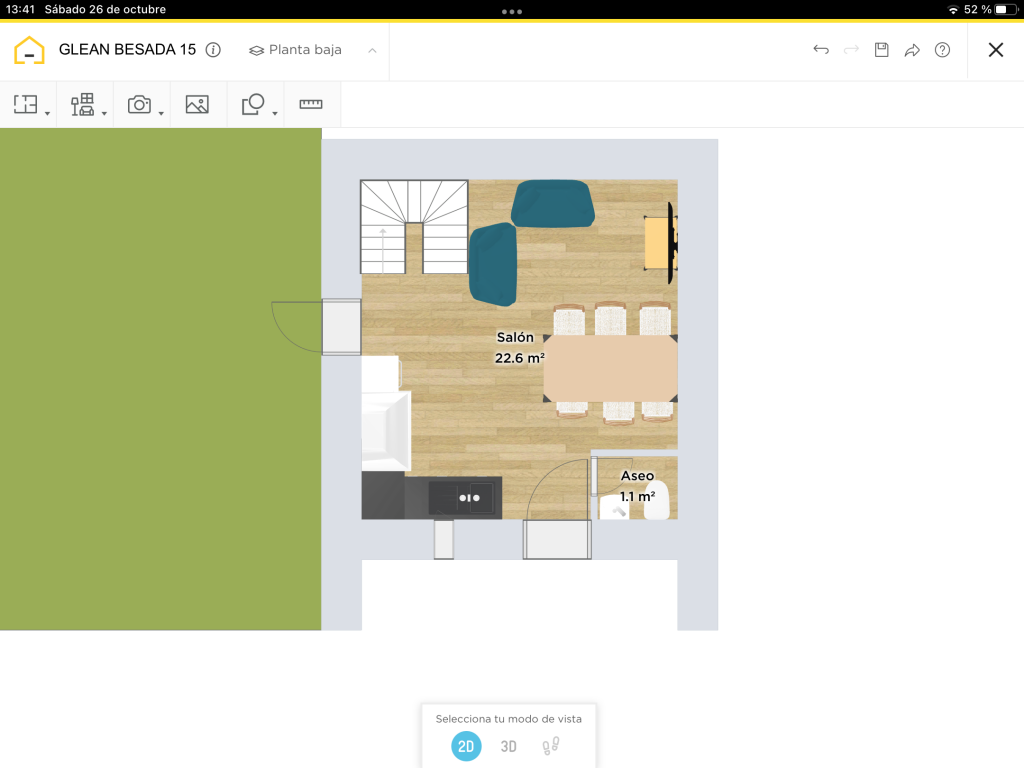1024x768 pixels.
Task: Expand the camera tool dropdown arrow
Action: 161,114
